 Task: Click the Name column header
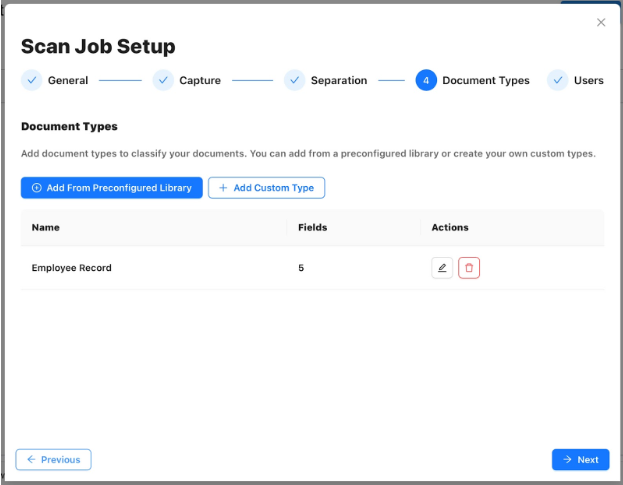tap(46, 227)
